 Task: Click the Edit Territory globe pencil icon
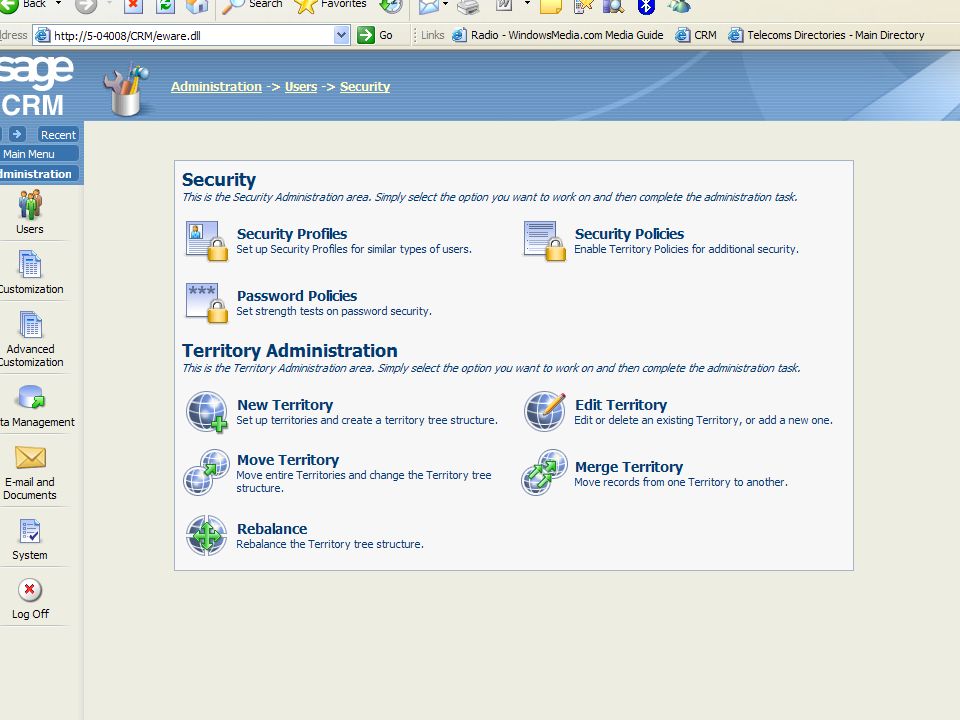coord(544,412)
